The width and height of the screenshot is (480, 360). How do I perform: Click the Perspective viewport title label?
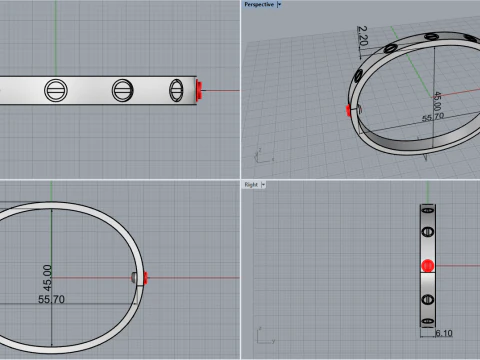259,4
